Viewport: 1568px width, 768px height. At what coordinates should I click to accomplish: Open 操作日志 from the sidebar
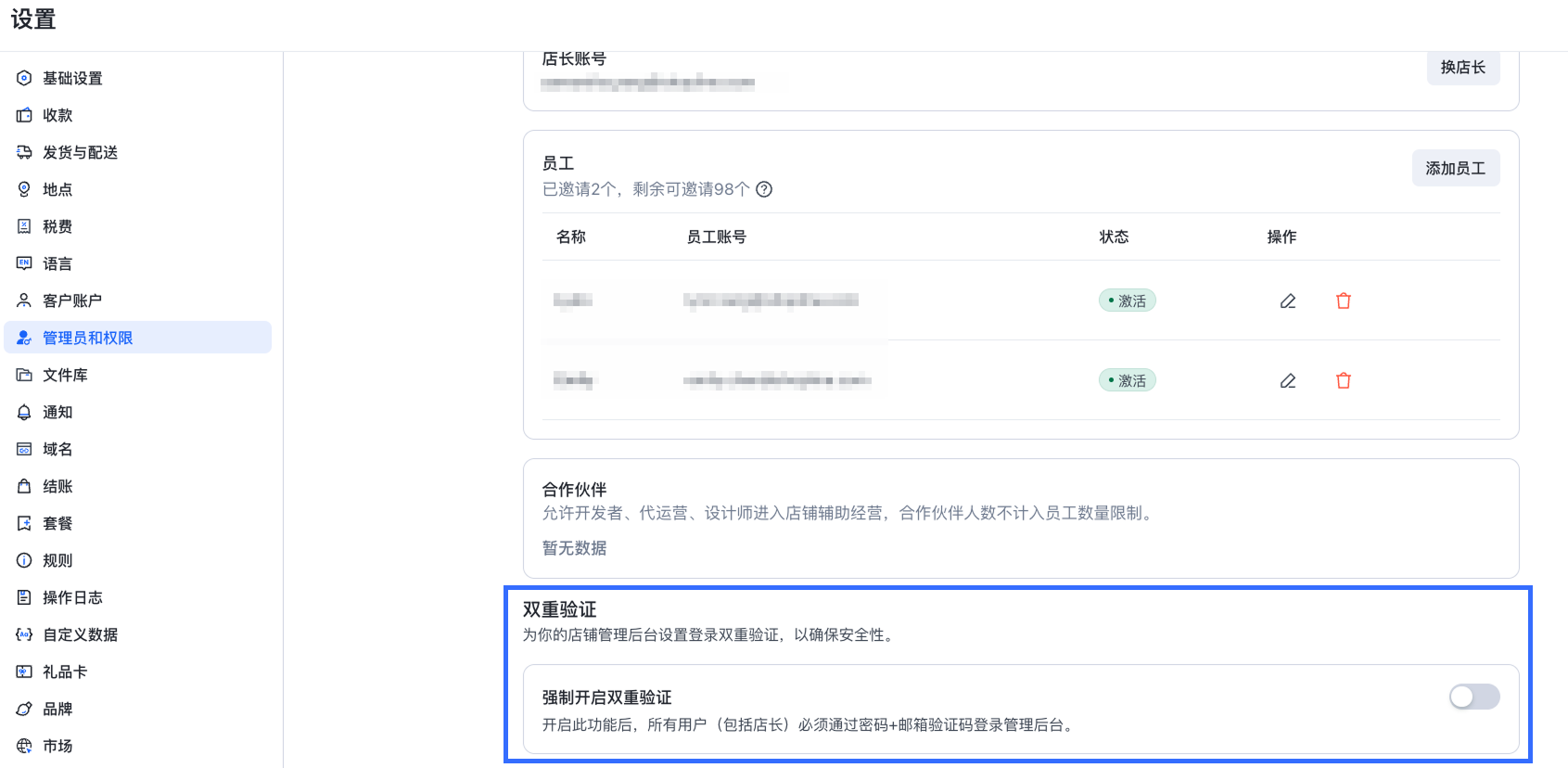[137, 597]
